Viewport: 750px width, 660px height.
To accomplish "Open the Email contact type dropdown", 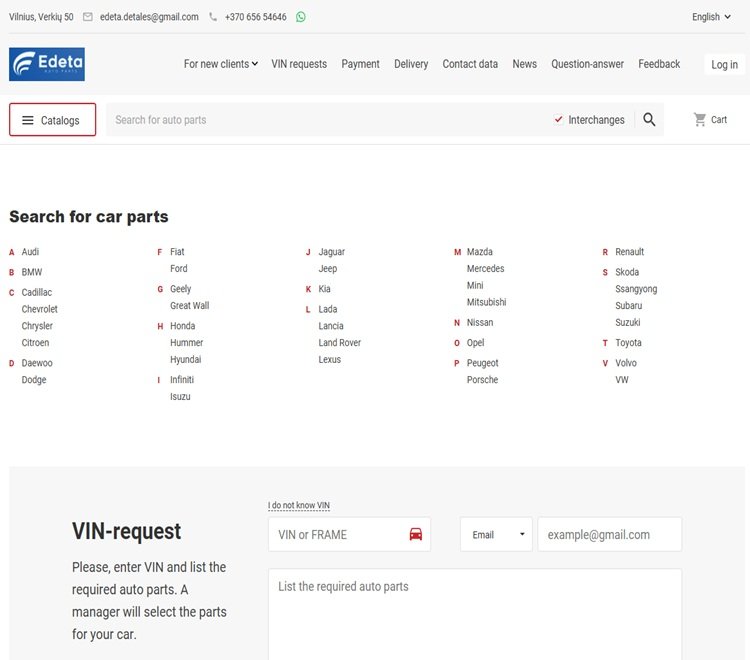I will [498, 534].
